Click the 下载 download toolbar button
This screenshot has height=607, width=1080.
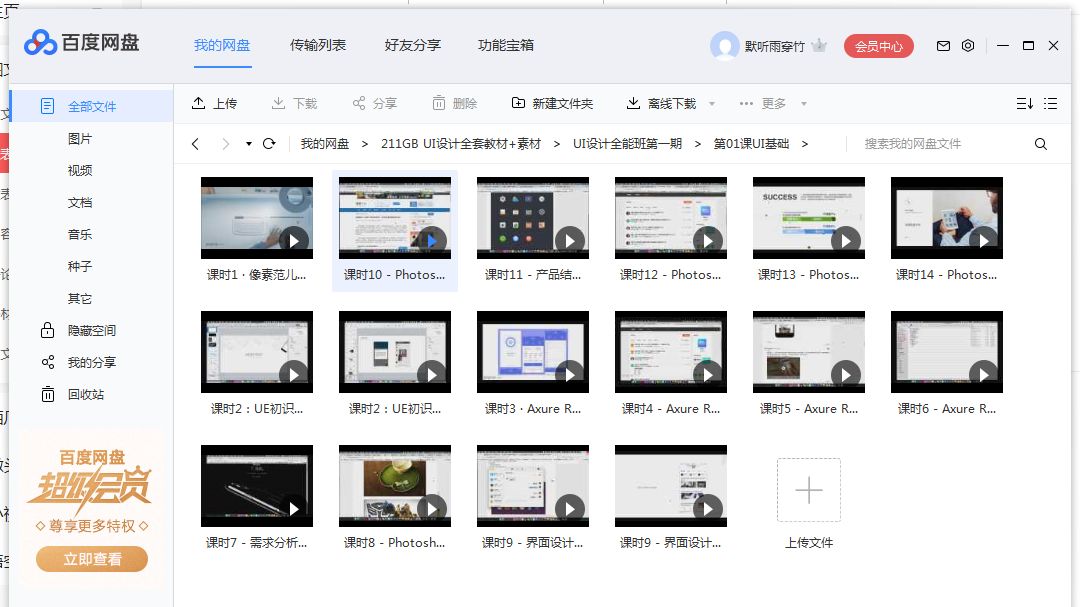294,103
